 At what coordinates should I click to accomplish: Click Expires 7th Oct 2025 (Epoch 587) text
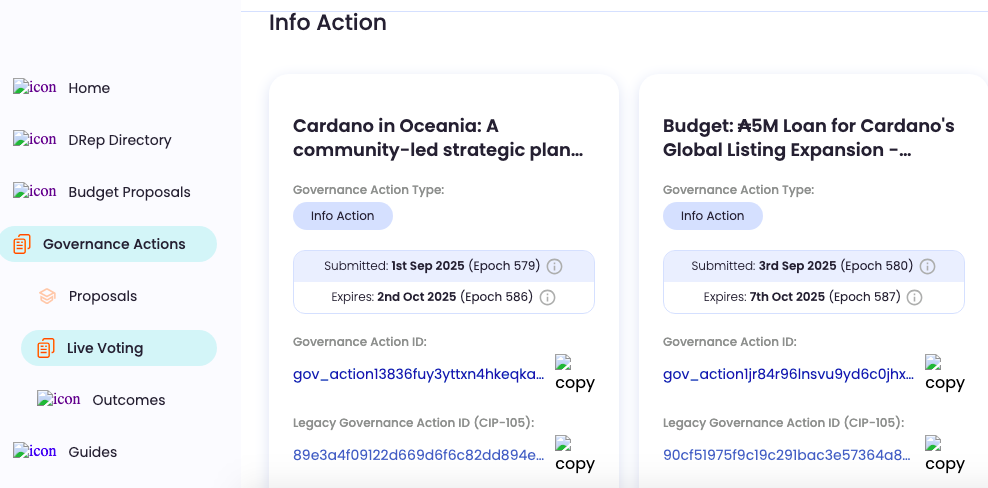pos(802,297)
